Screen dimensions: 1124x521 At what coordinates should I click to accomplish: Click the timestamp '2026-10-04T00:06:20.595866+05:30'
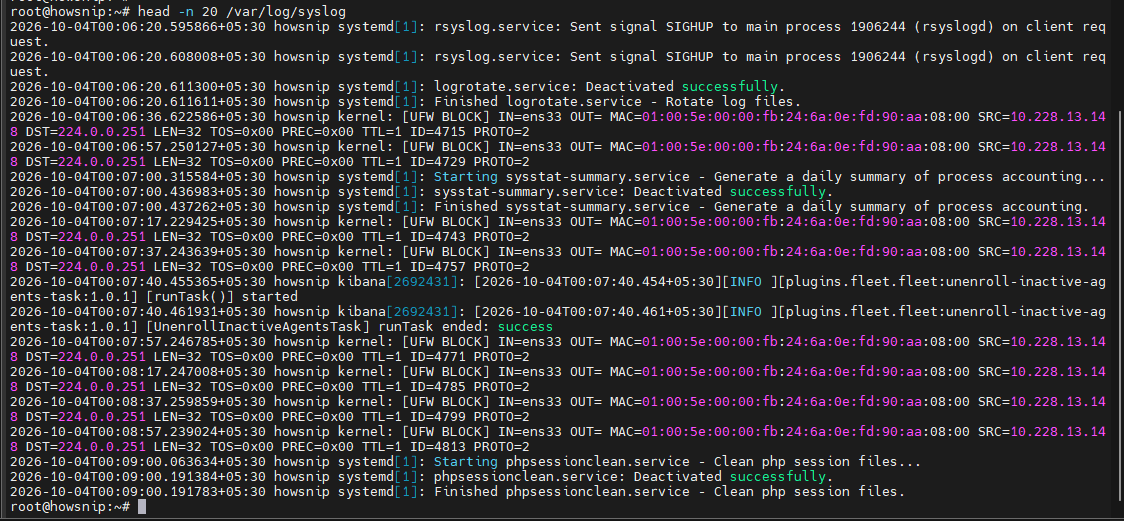click(x=138, y=27)
